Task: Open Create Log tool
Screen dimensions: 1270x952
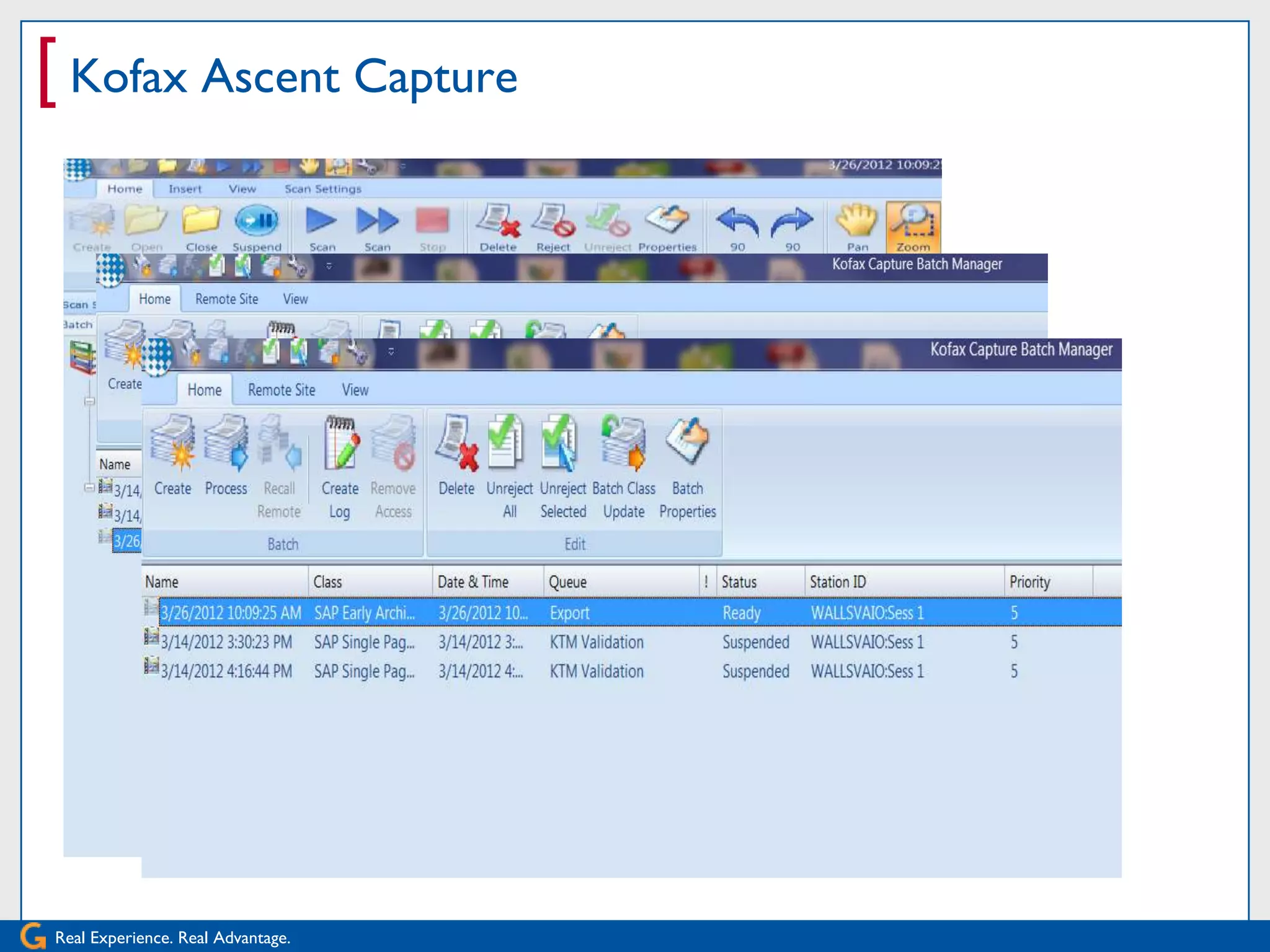Action: 340,466
